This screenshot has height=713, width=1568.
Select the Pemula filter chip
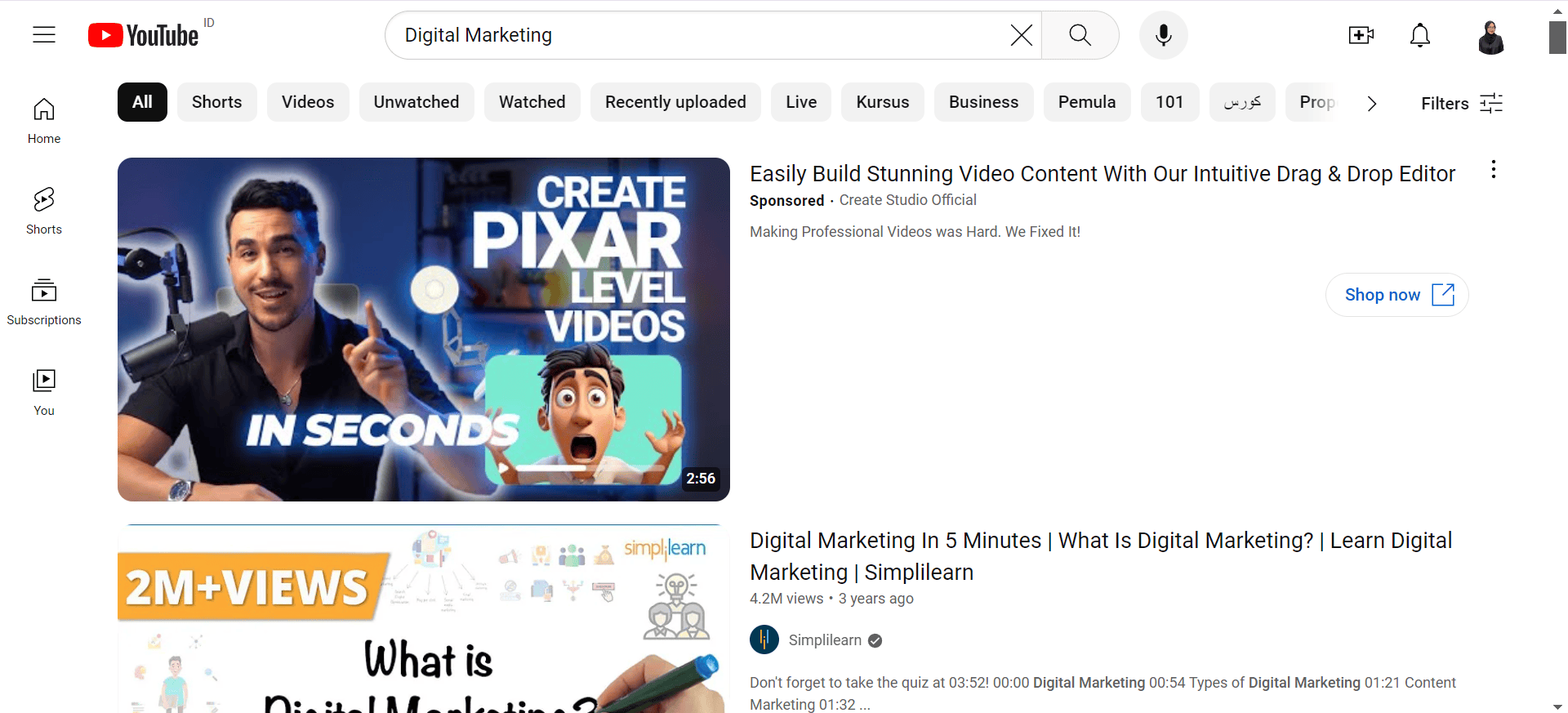tap(1087, 102)
